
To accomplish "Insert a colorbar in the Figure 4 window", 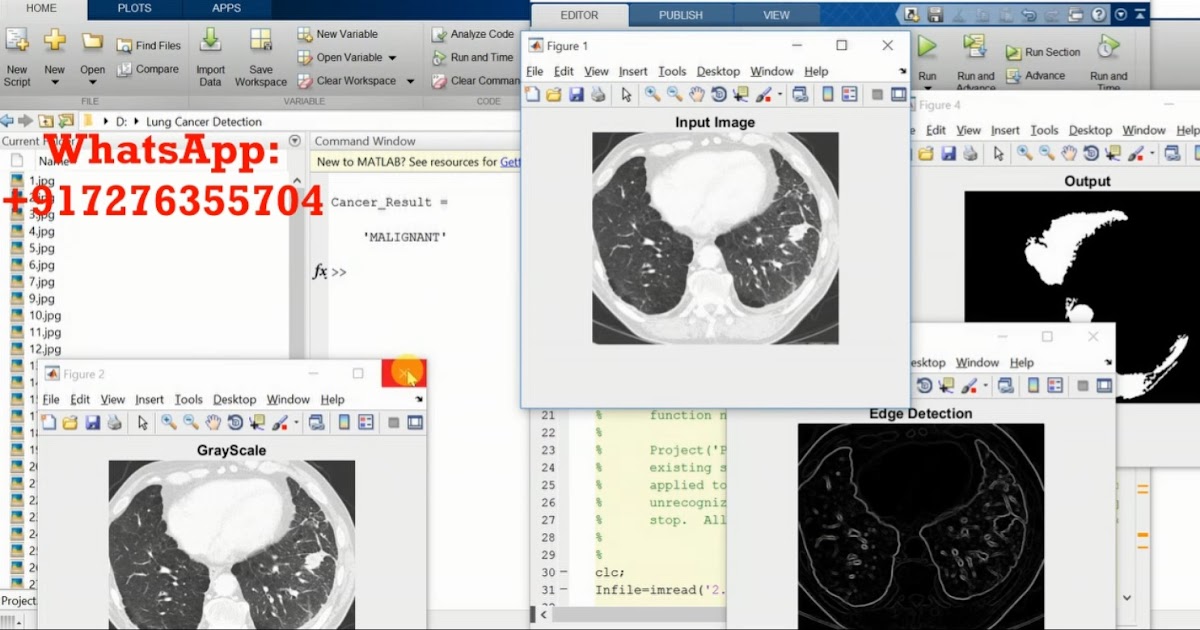I will [1196, 152].
